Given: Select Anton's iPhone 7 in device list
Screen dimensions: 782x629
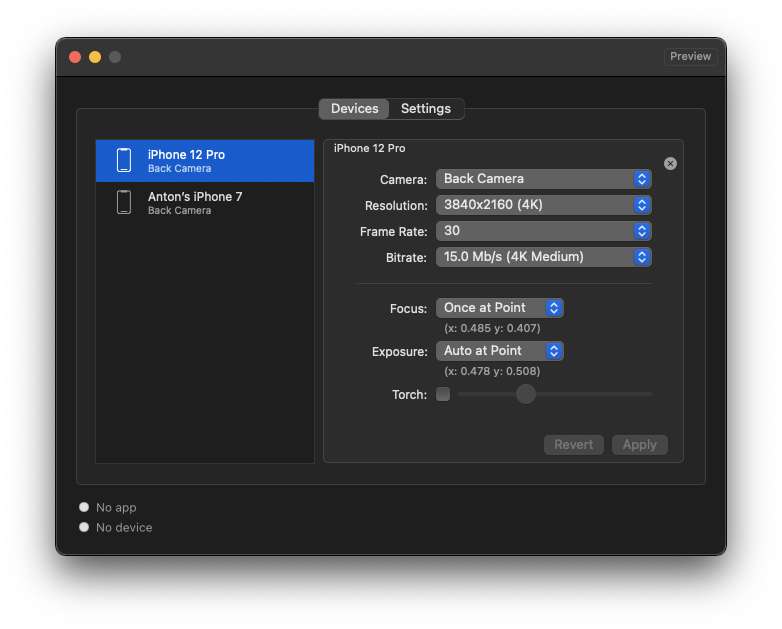Looking at the screenshot, I should (x=205, y=203).
